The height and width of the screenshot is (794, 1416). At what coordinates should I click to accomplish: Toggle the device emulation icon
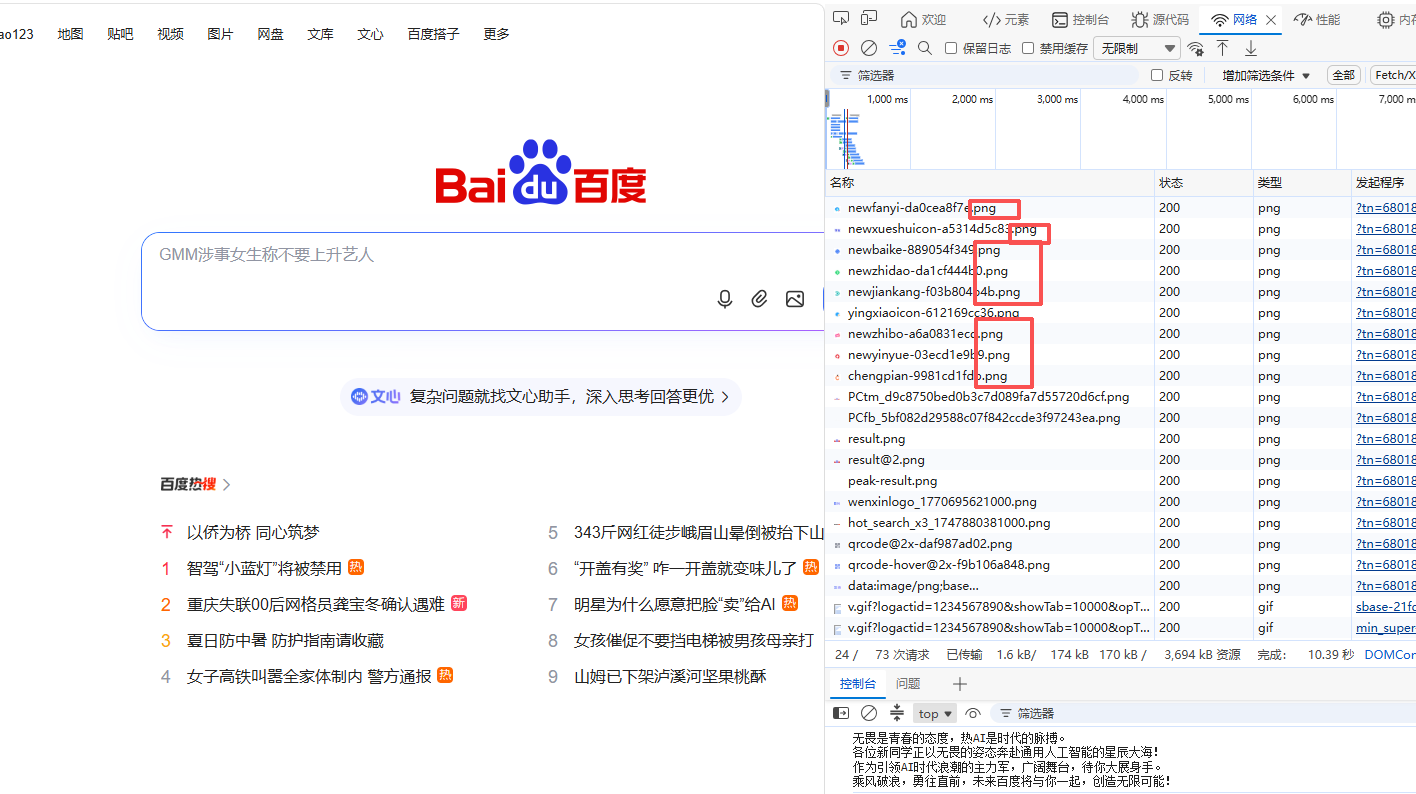[x=869, y=19]
